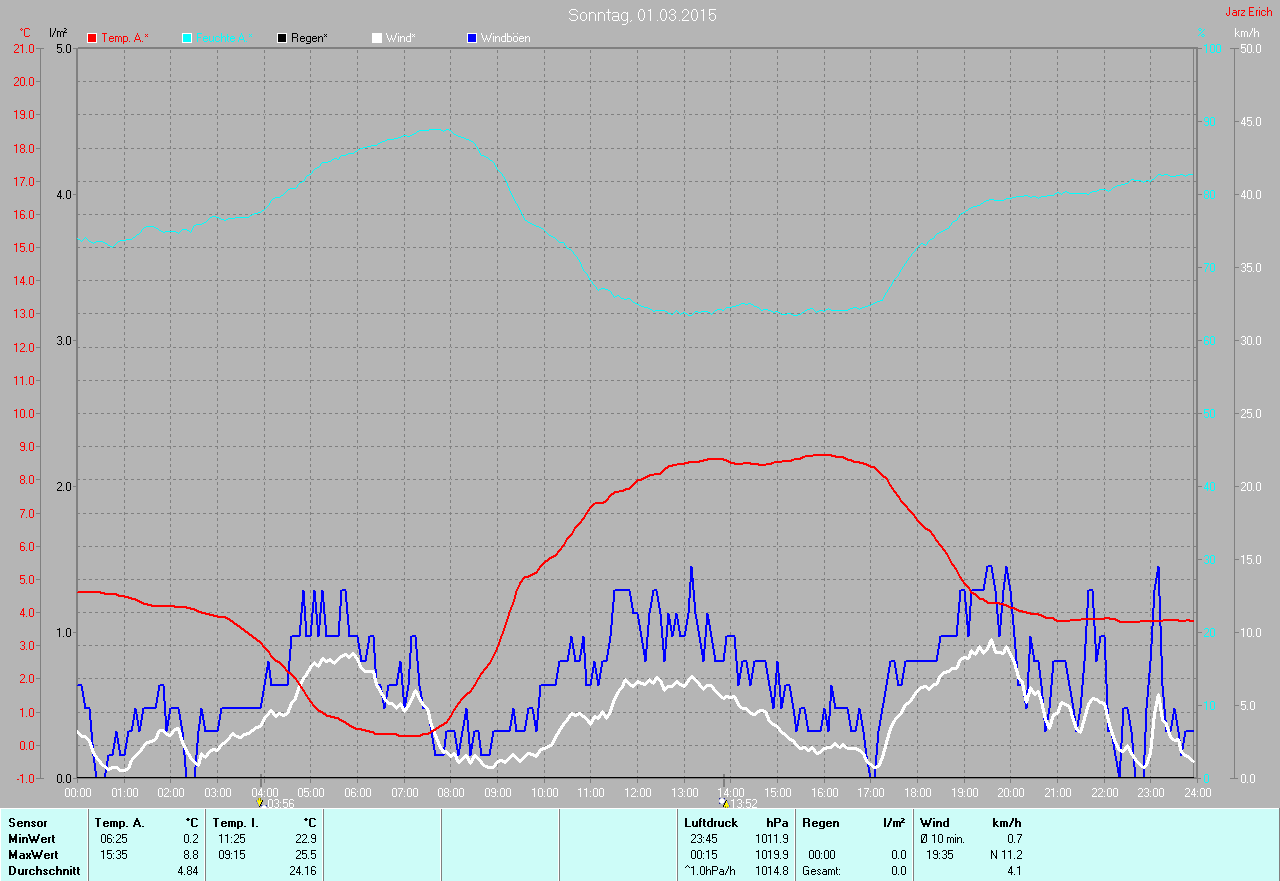Viewport: 1280px width, 881px height.
Task: Click the indoor maximum value '25.5'
Action: point(306,855)
